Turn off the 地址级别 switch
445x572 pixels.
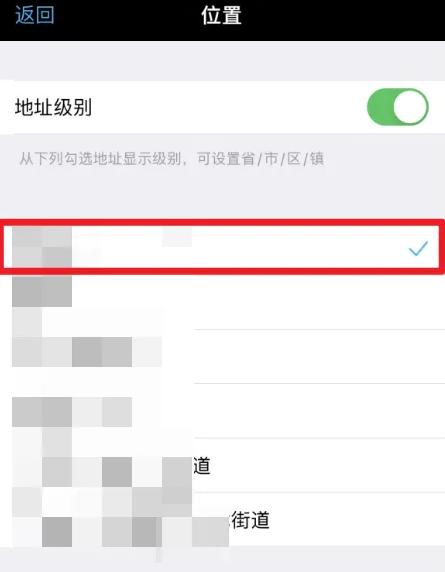(x=398, y=107)
